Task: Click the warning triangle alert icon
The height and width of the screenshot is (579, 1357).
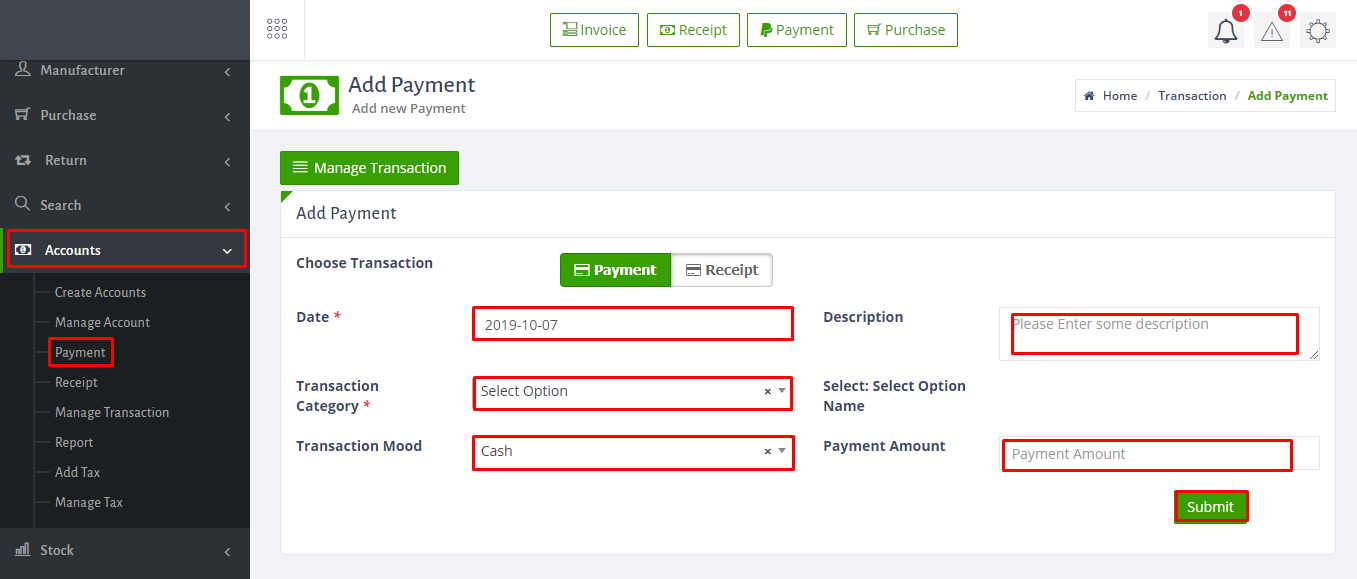Action: coord(1272,31)
